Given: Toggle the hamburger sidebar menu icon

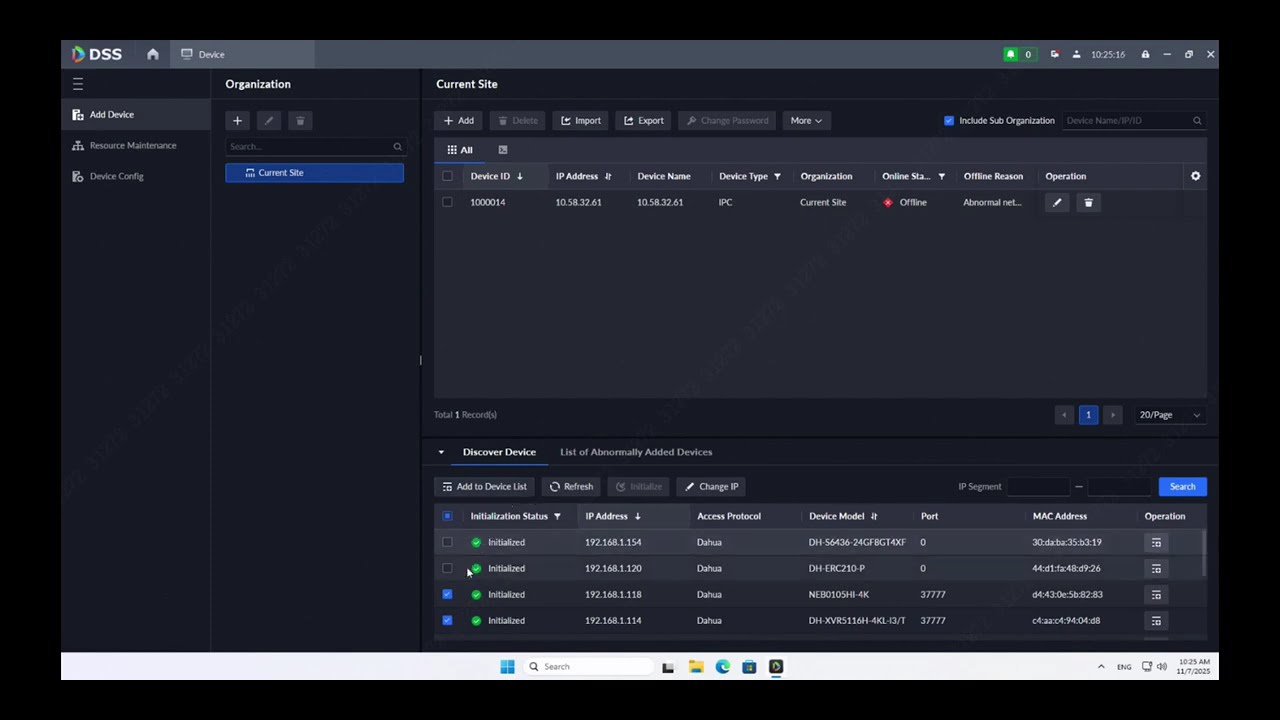Looking at the screenshot, I should pos(78,84).
